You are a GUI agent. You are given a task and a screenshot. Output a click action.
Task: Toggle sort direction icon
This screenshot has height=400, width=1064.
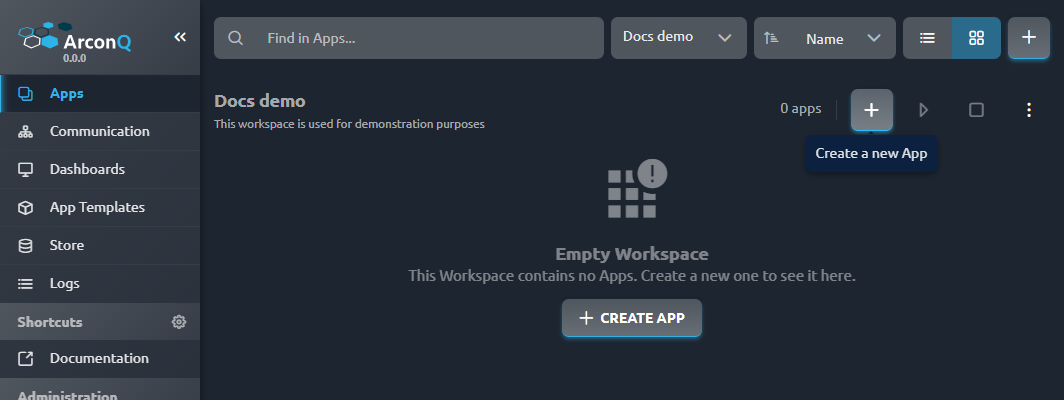pyautogui.click(x=771, y=38)
